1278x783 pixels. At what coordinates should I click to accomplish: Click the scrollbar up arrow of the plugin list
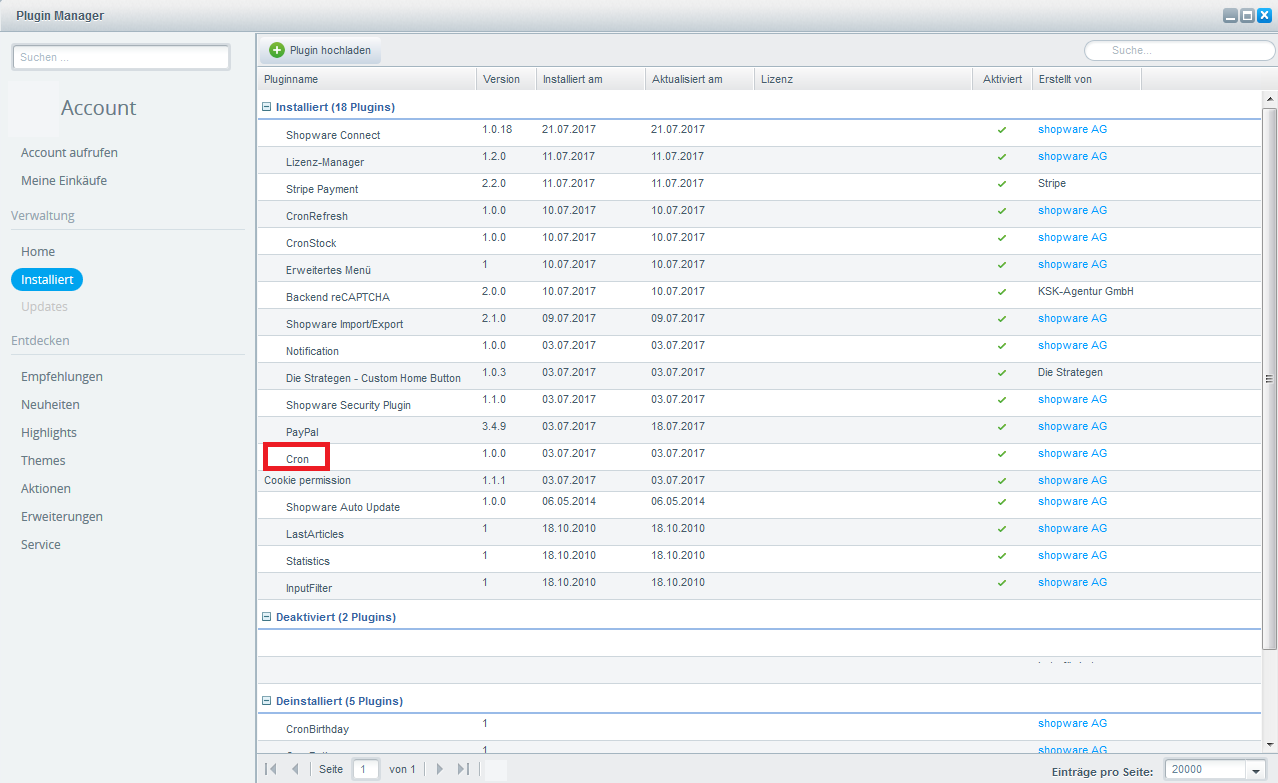click(1269, 100)
